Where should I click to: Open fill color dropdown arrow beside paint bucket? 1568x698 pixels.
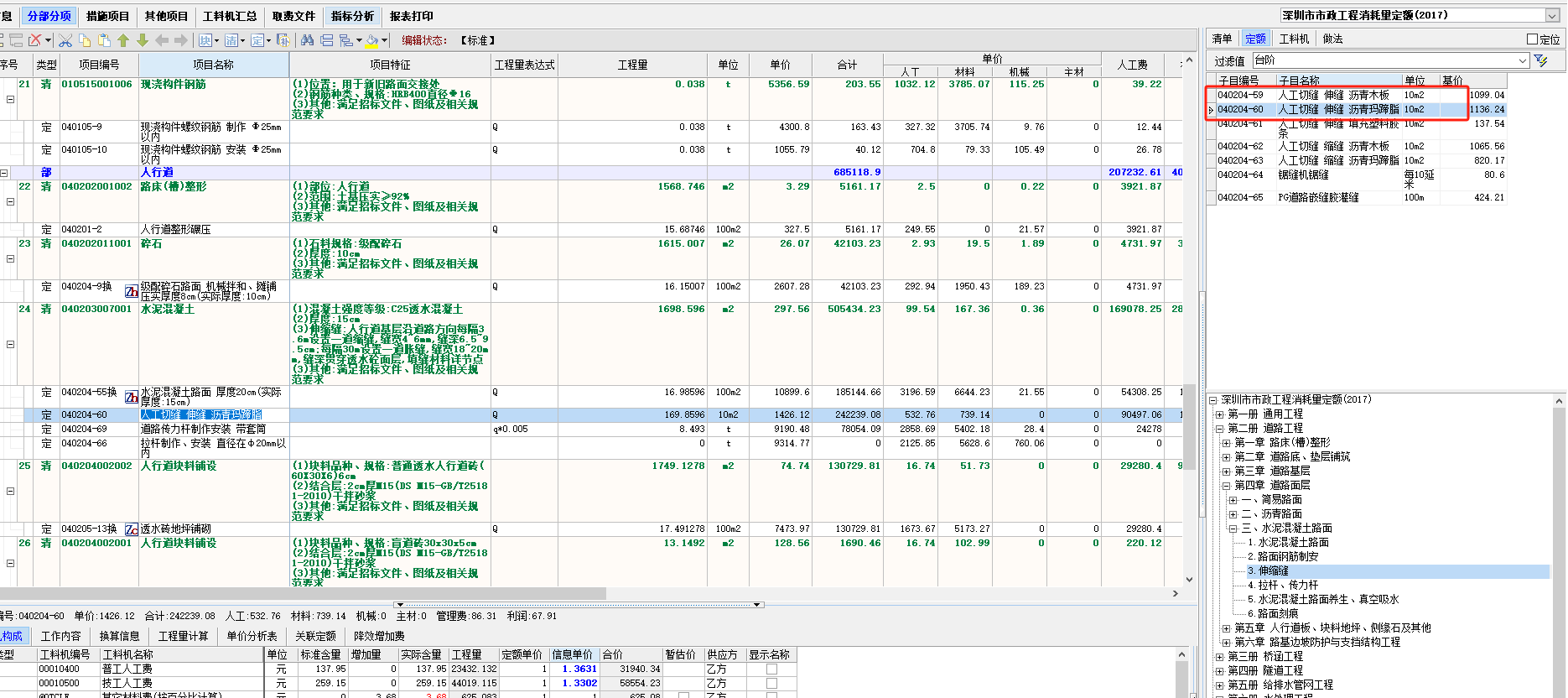tap(385, 40)
